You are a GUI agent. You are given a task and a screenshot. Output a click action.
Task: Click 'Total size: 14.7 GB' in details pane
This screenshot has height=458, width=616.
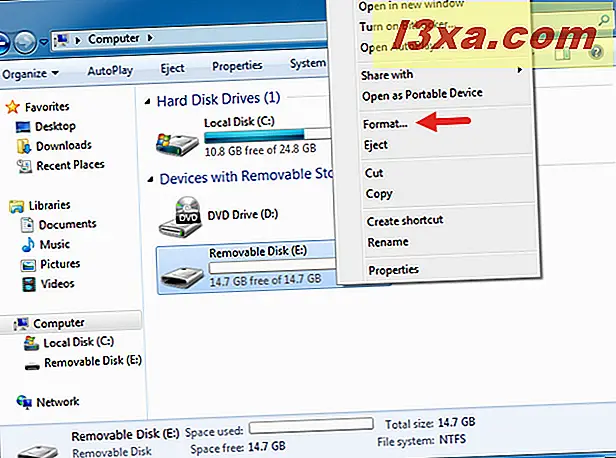[430, 423]
